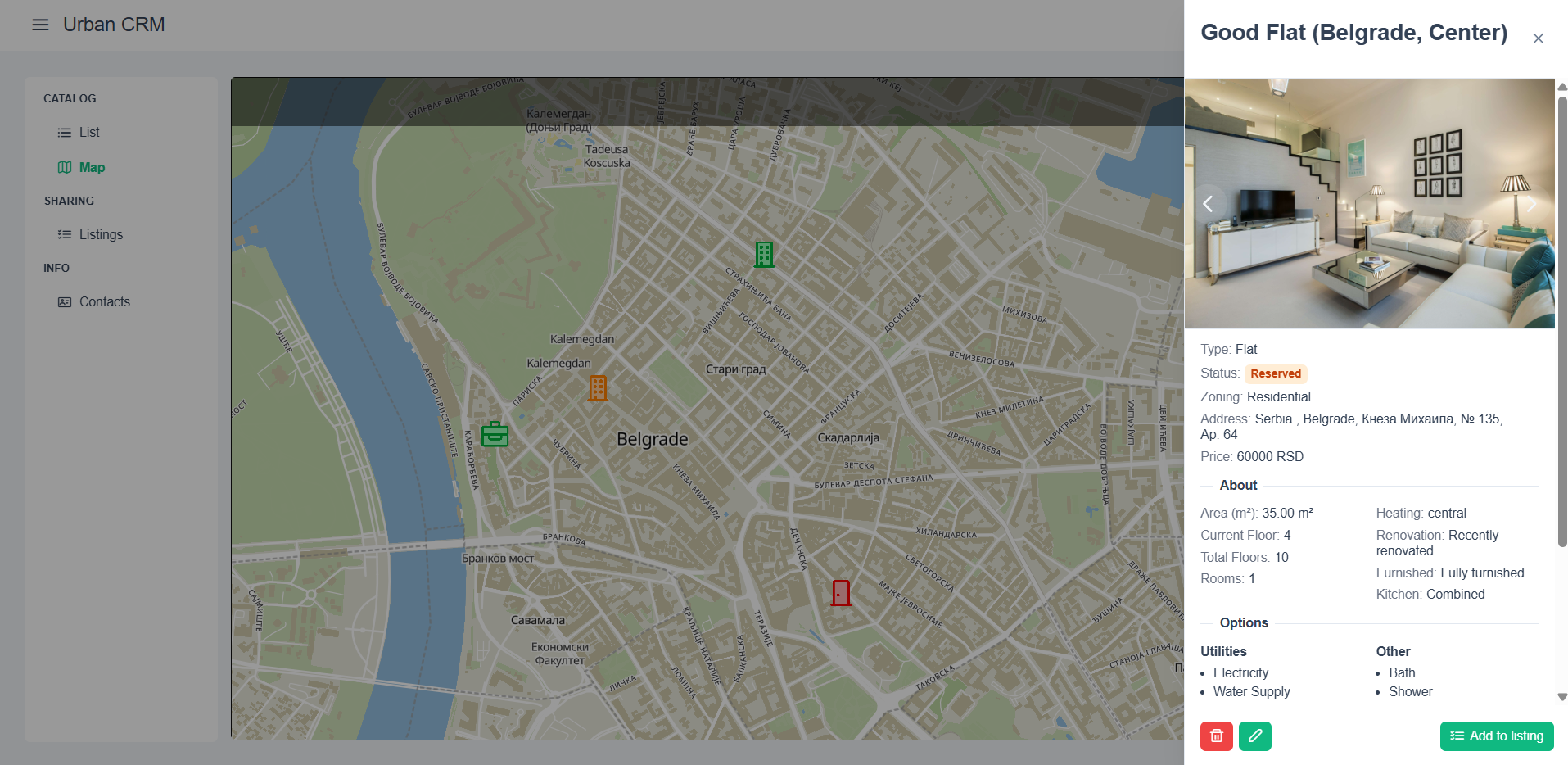
Task: Click the Add to listing button
Action: tap(1497, 736)
